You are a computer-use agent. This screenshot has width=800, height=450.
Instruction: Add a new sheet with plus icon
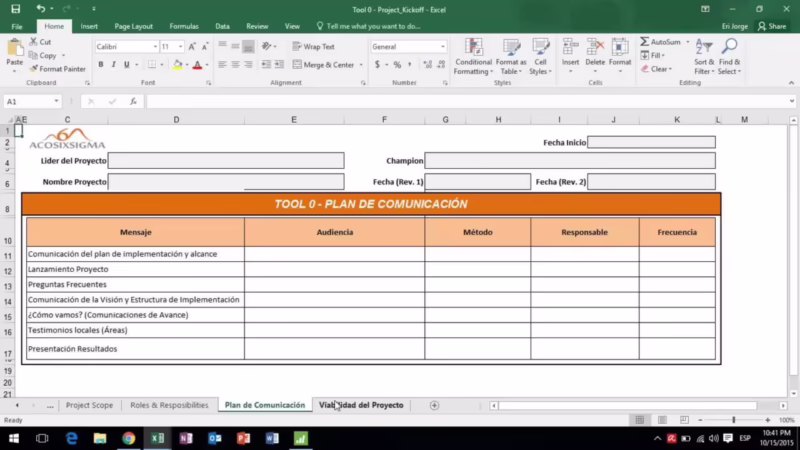[434, 405]
